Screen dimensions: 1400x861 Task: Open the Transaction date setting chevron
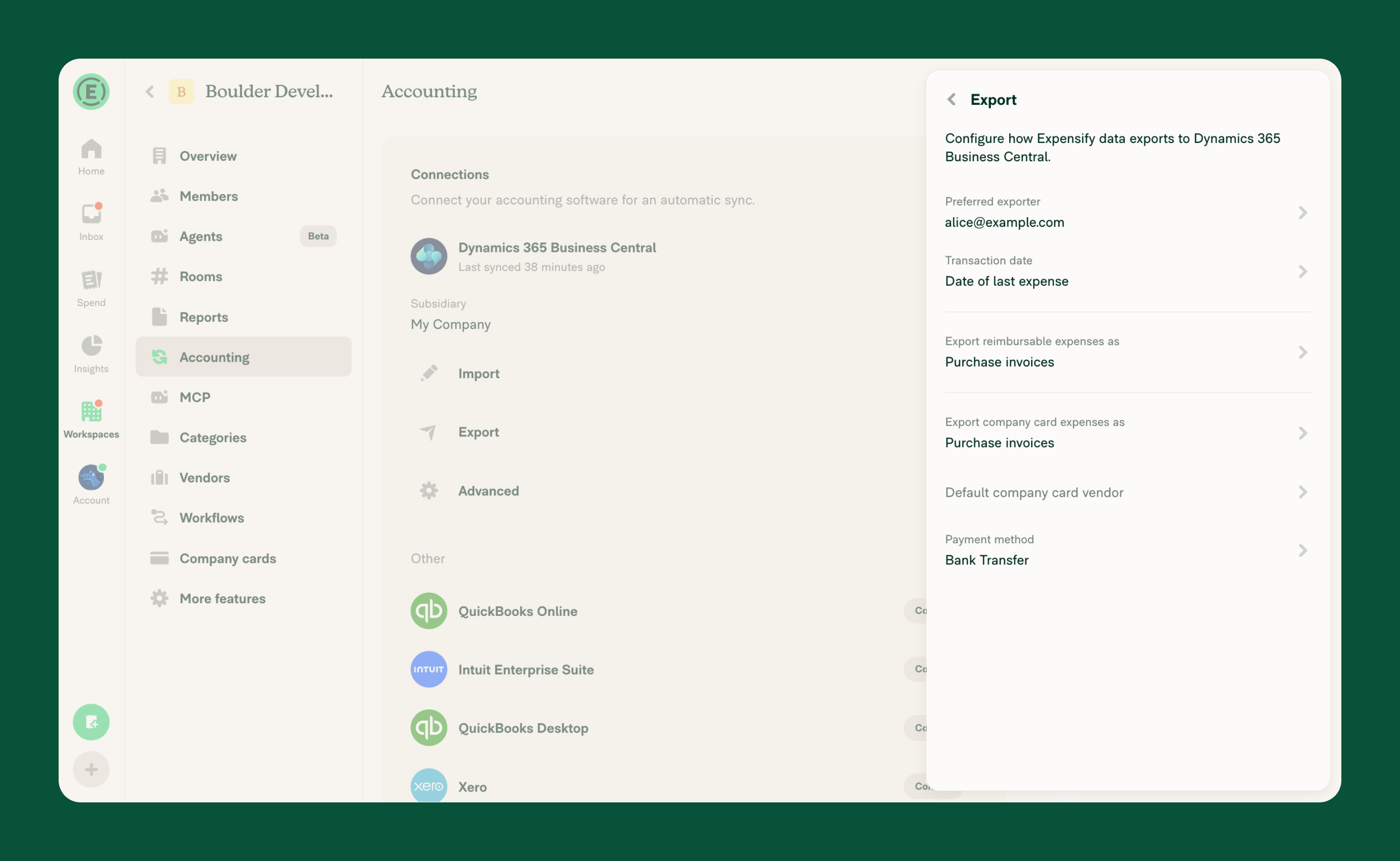(1302, 271)
